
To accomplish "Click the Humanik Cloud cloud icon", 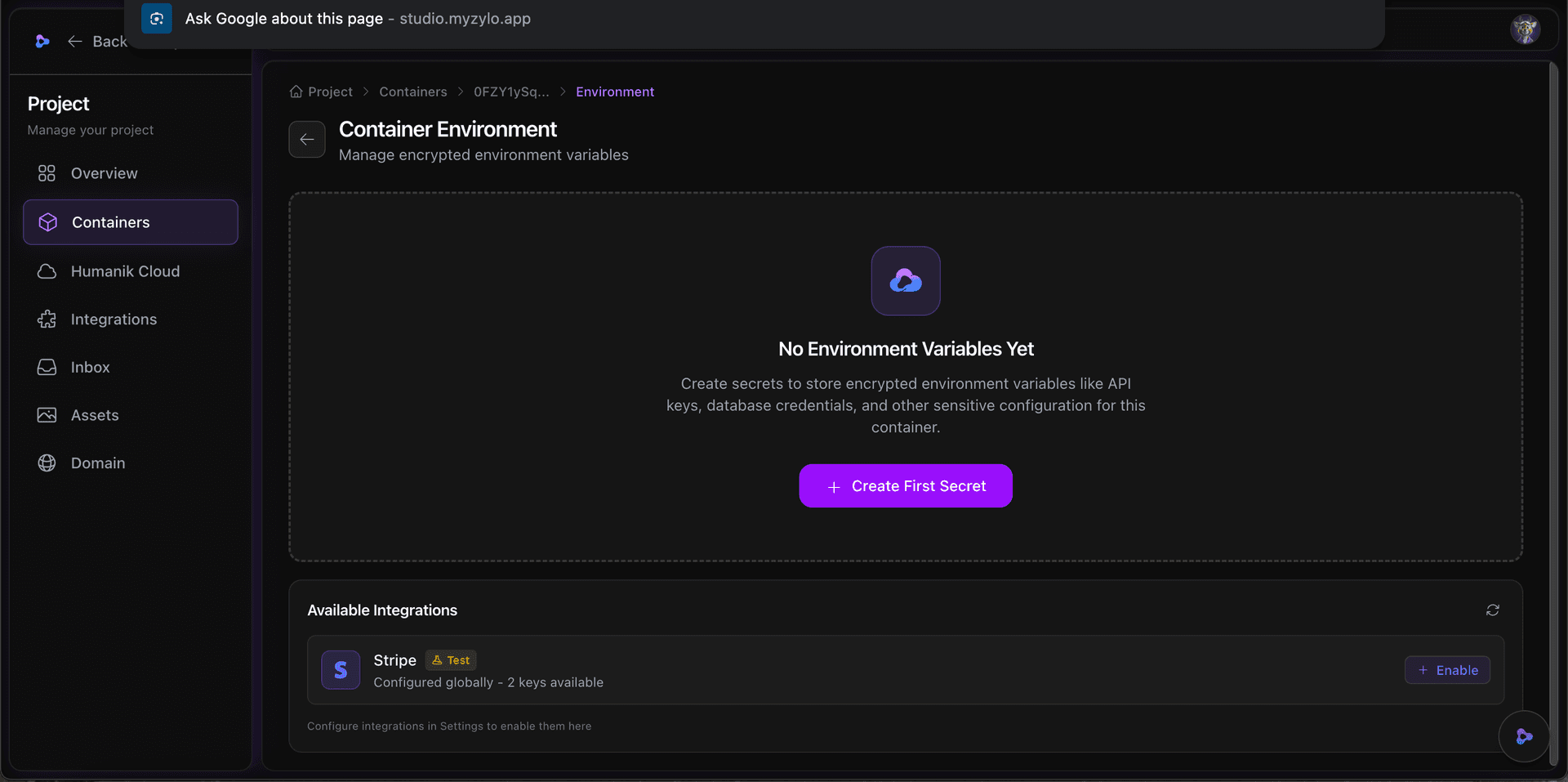I will [x=47, y=270].
